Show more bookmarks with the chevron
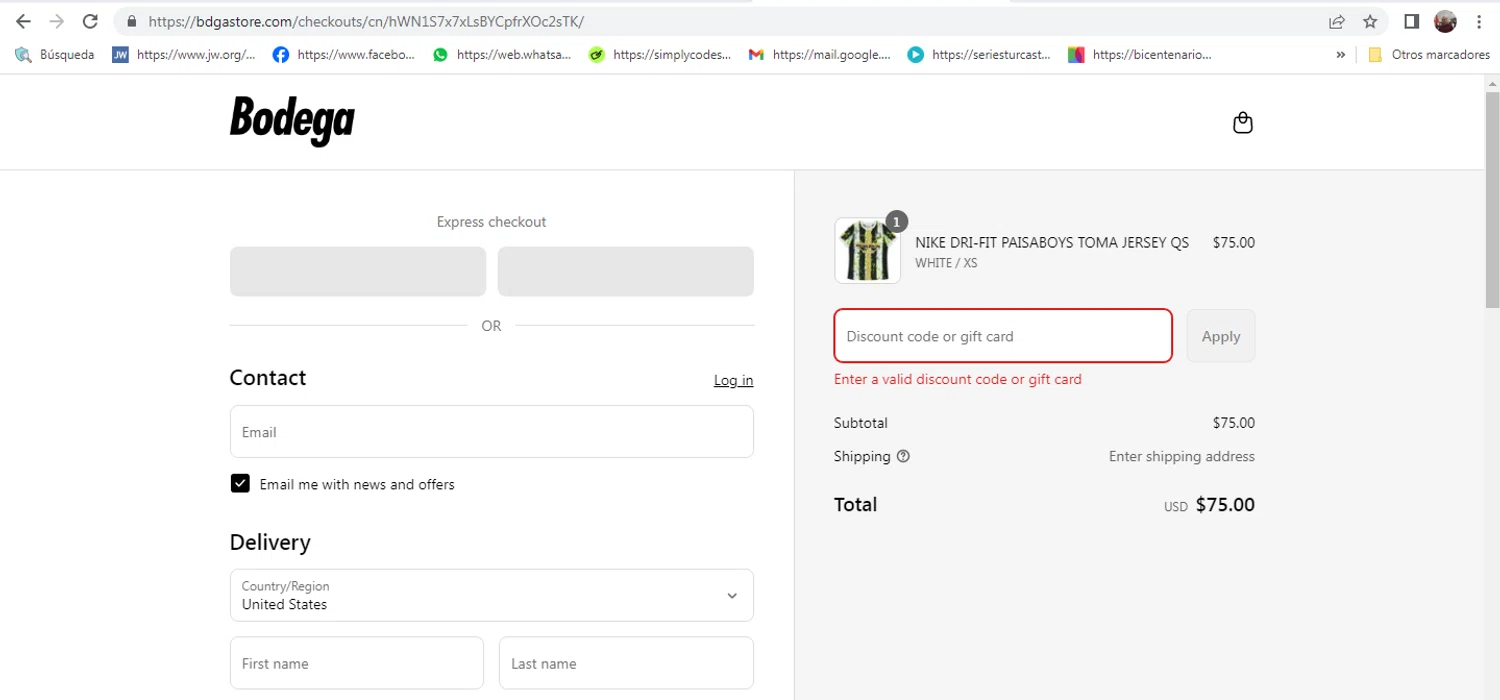The height and width of the screenshot is (700, 1500). (1341, 55)
